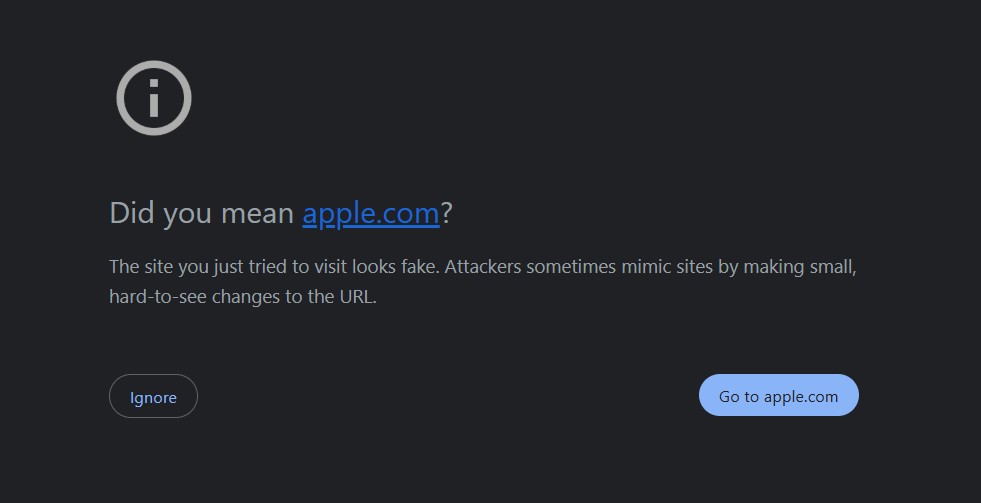The image size is (981, 503).
Task: Click the word 'mean' in the heading
Action: tap(258, 214)
